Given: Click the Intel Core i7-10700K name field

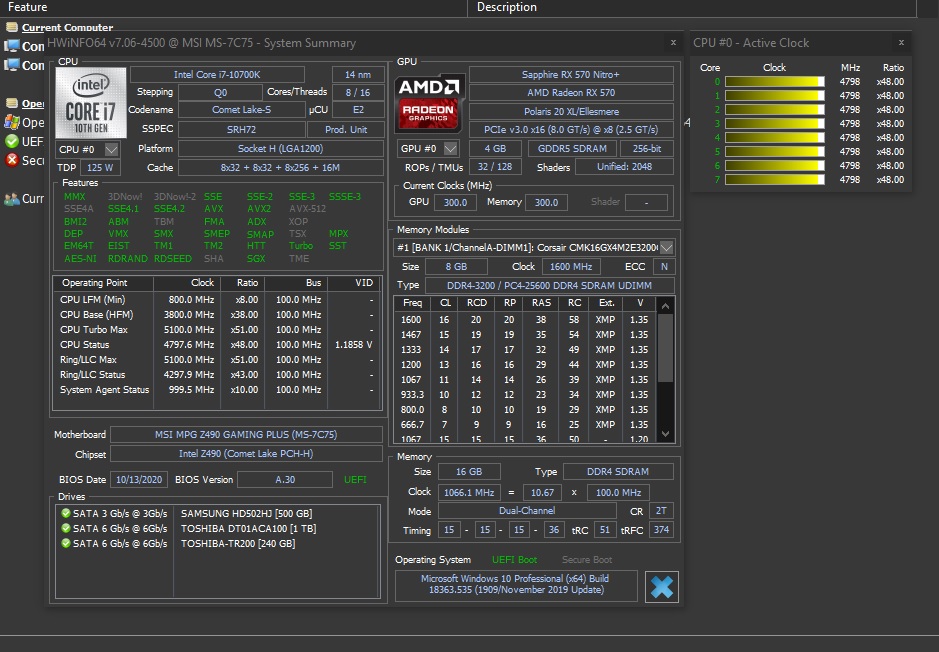Looking at the screenshot, I should [x=217, y=75].
